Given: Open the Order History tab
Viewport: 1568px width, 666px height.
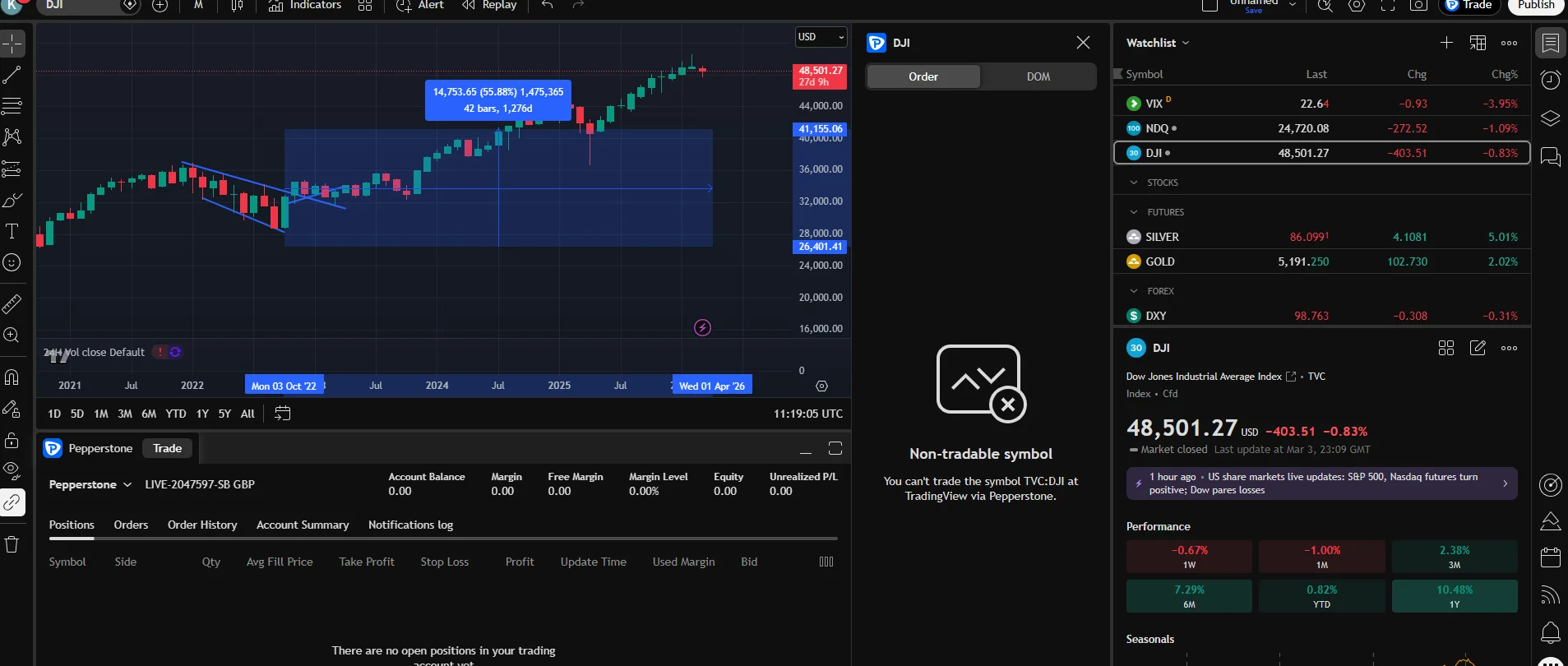Looking at the screenshot, I should 202,525.
